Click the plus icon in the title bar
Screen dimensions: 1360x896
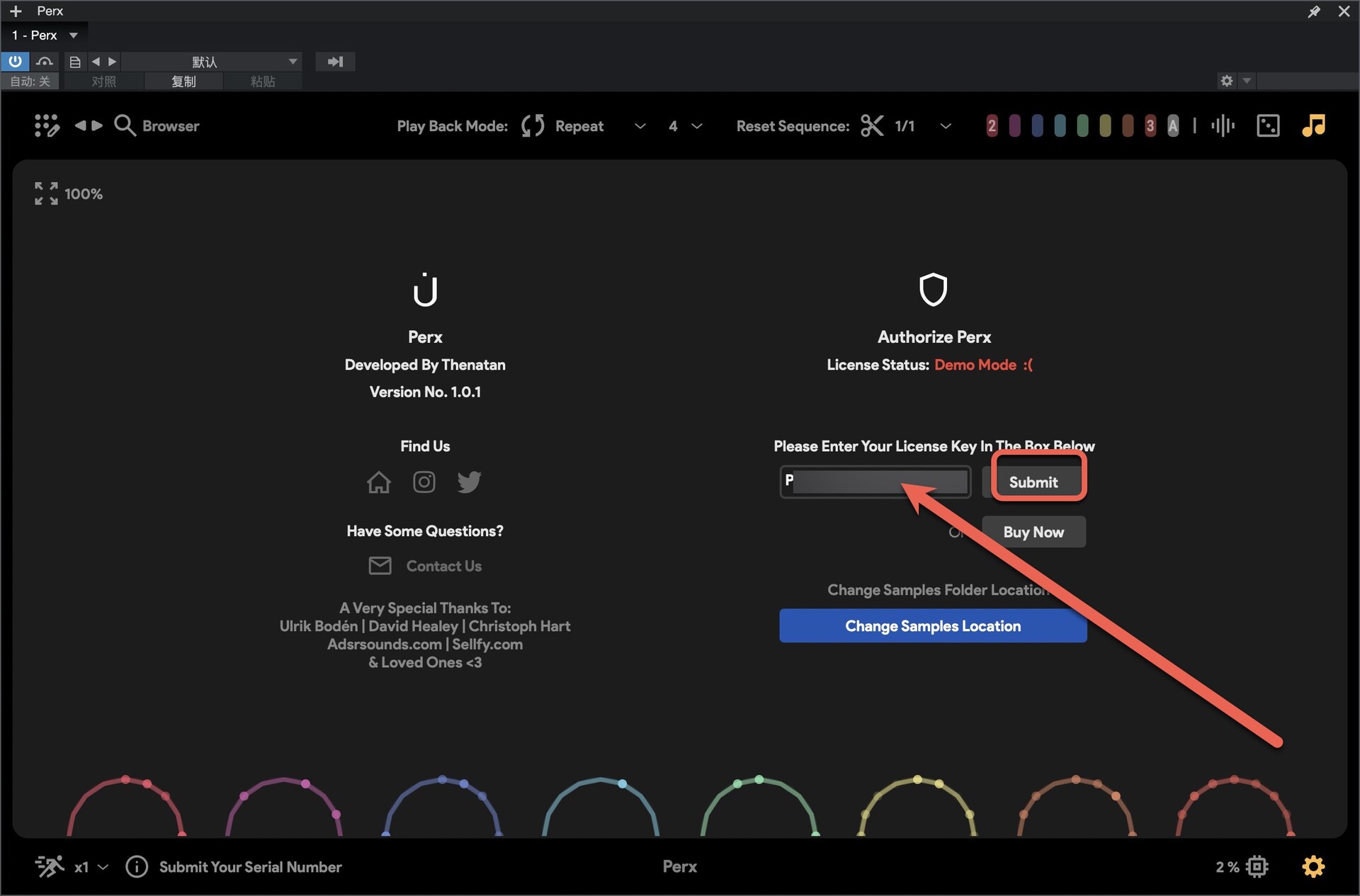pyautogui.click(x=16, y=11)
